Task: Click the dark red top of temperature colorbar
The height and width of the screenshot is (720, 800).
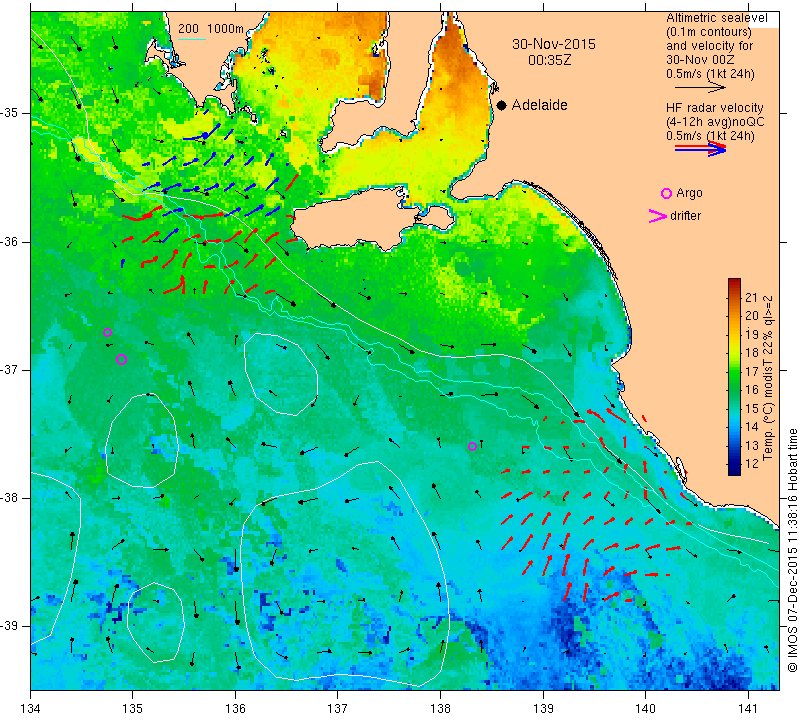Action: point(734,282)
